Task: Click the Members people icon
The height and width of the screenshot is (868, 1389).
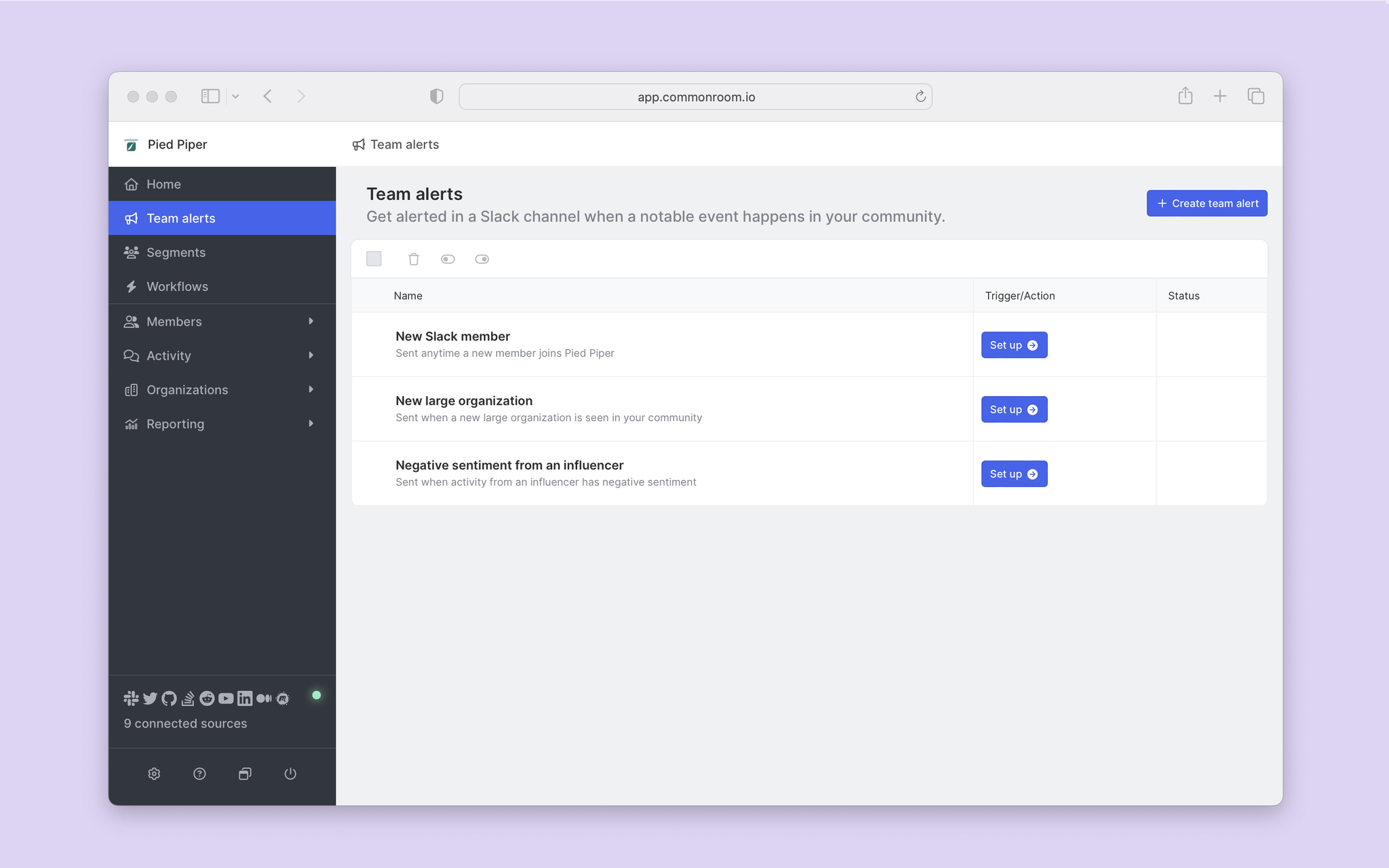Action: click(131, 321)
